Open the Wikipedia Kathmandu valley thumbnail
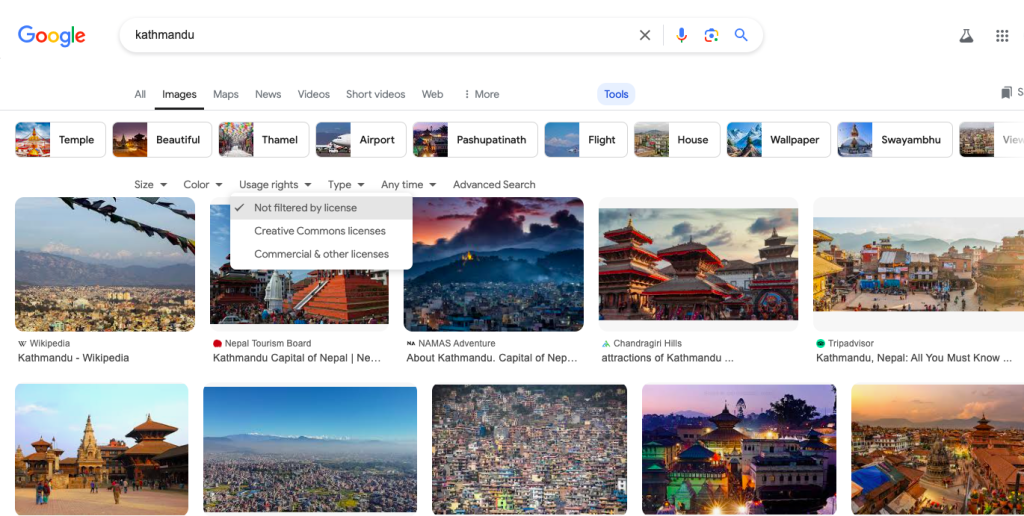Screen dimensions: 1024x516 pos(105,265)
